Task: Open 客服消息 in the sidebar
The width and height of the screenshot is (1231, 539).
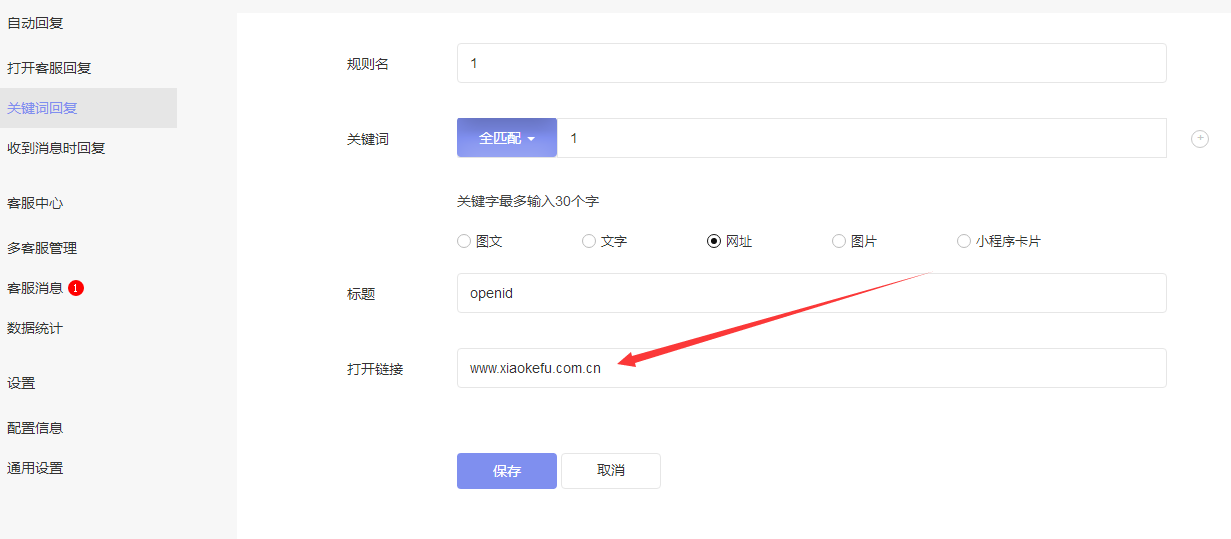Action: (35, 288)
